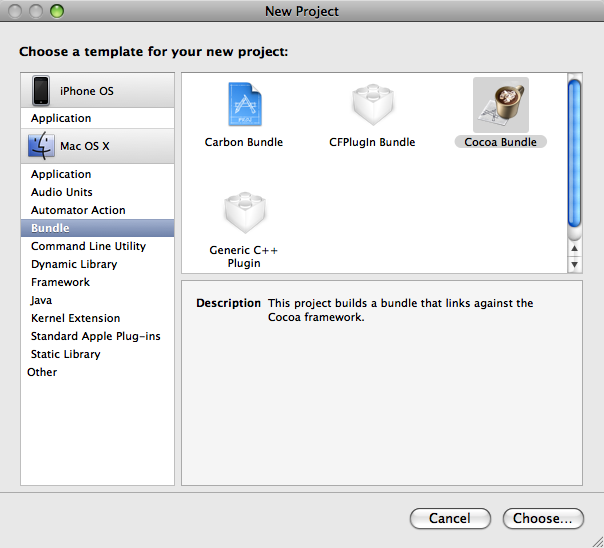This screenshot has height=548, width=604.
Task: Select Application under iPhone OS
Action: point(61,118)
